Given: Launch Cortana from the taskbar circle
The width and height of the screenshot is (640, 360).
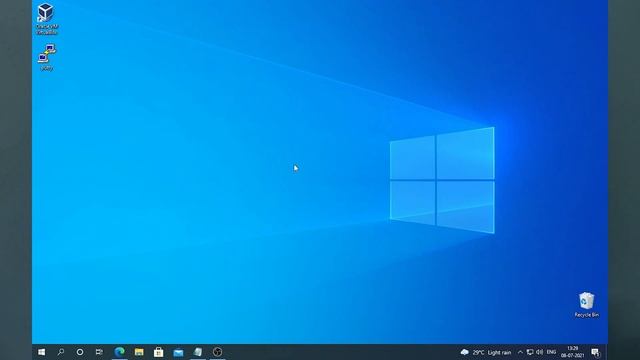Looking at the screenshot, I should pos(80,352).
